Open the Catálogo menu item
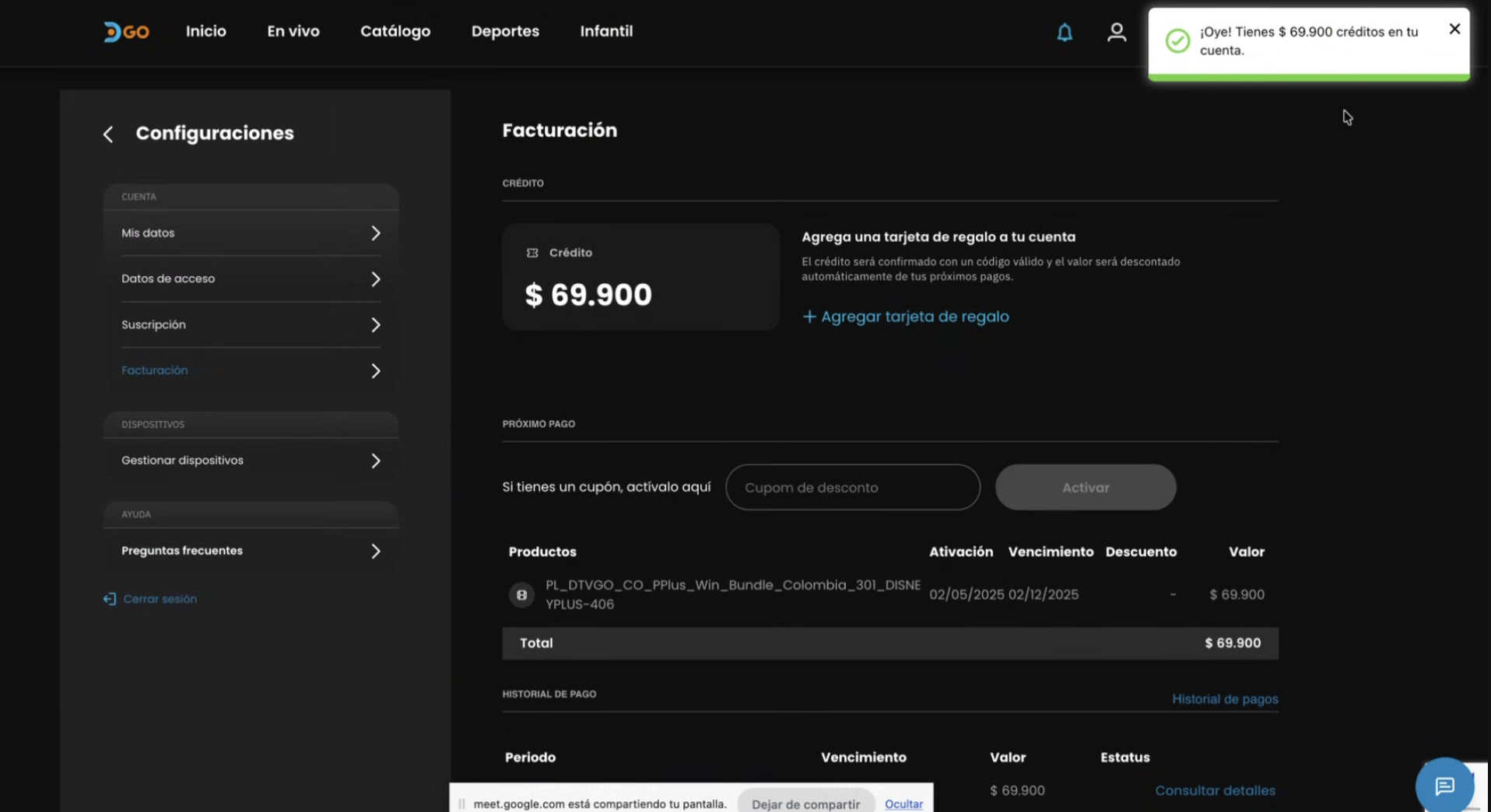This screenshot has height=812, width=1491. pos(395,32)
